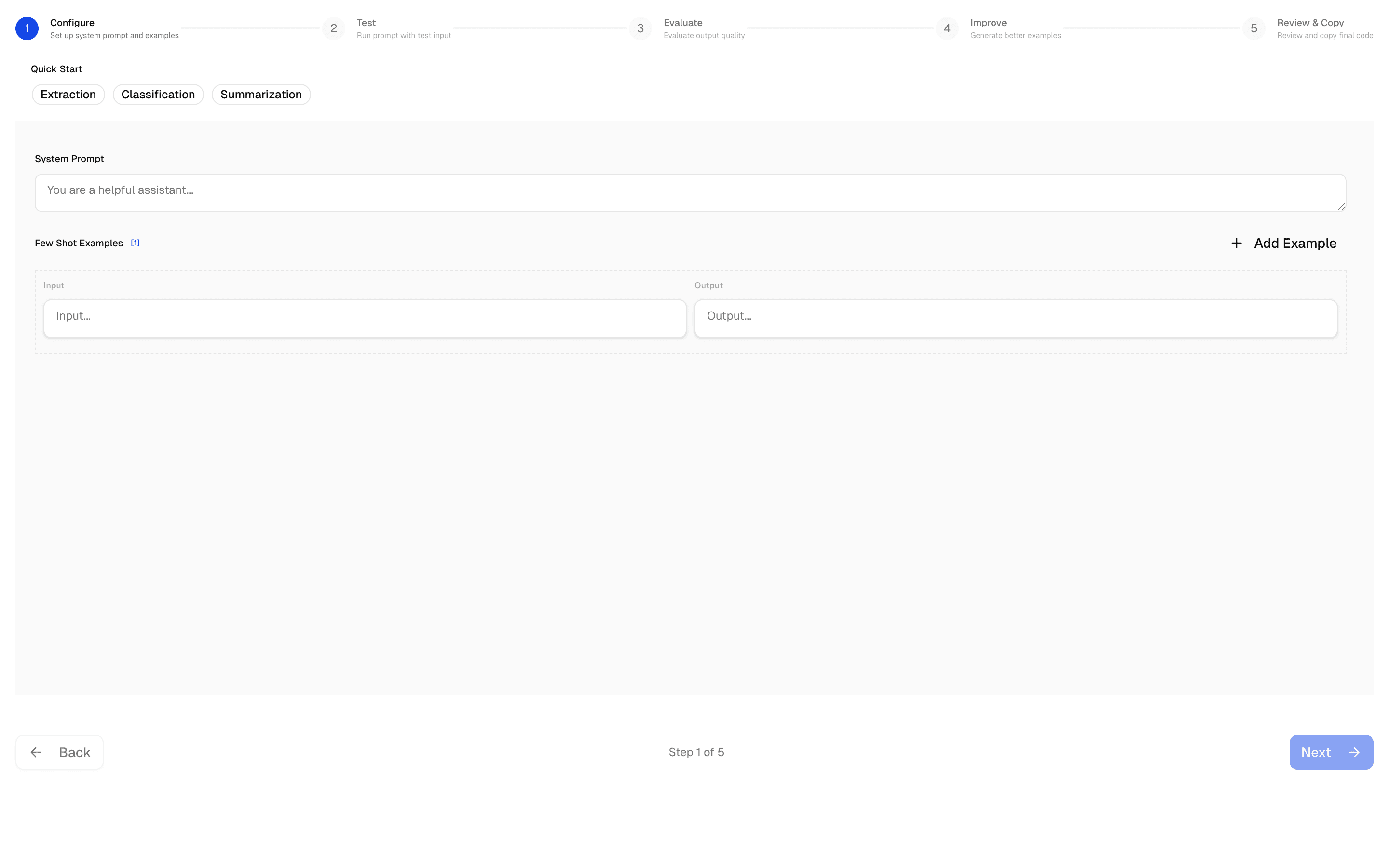Click the right arrow icon in Next button
This screenshot has height=868, width=1389.
(1355, 752)
